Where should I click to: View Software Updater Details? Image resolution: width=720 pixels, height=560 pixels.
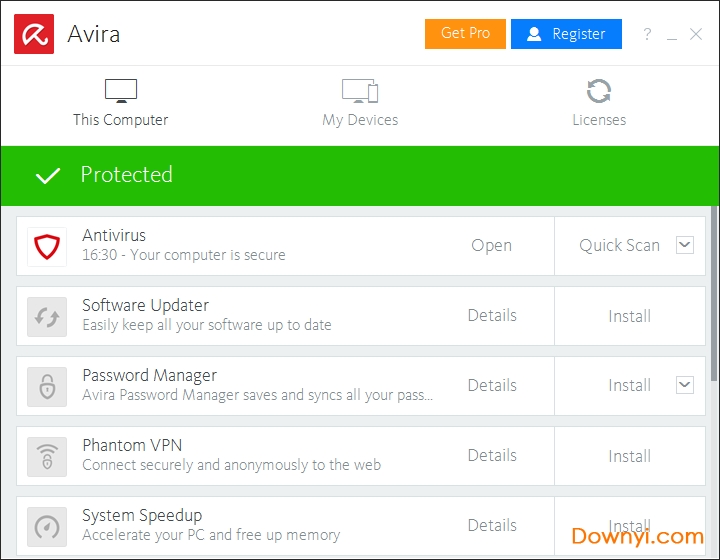tap(492, 316)
